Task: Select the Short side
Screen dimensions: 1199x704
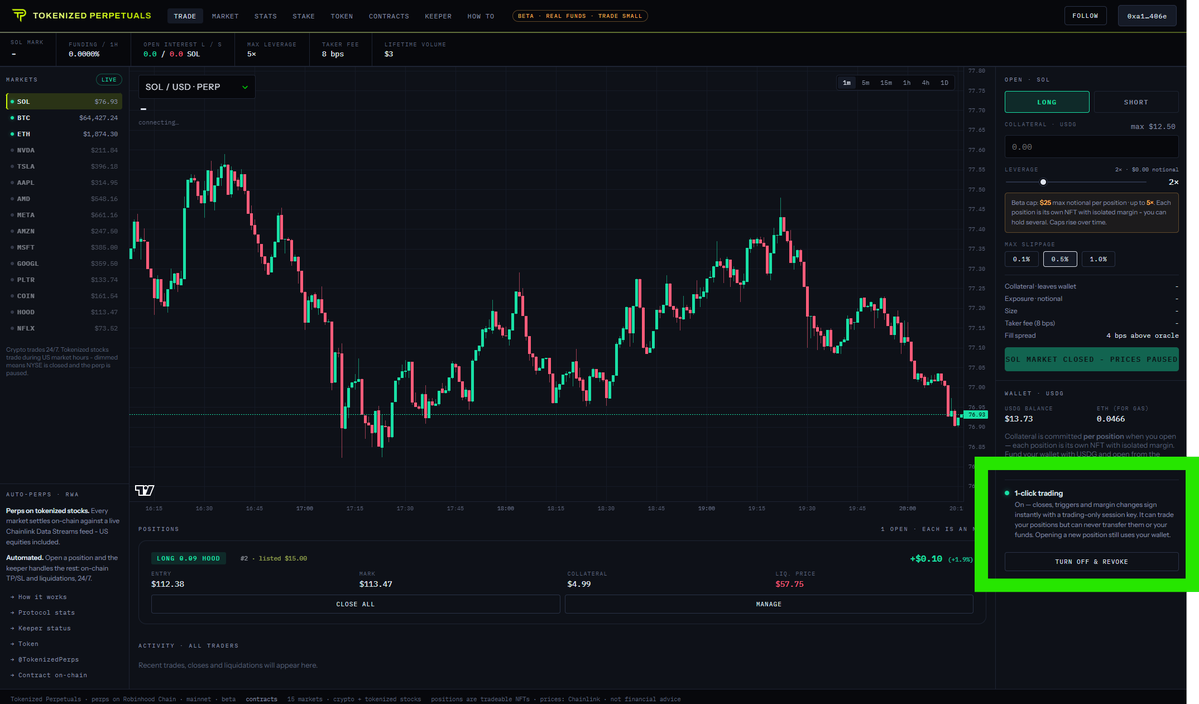Action: click(x=1136, y=102)
